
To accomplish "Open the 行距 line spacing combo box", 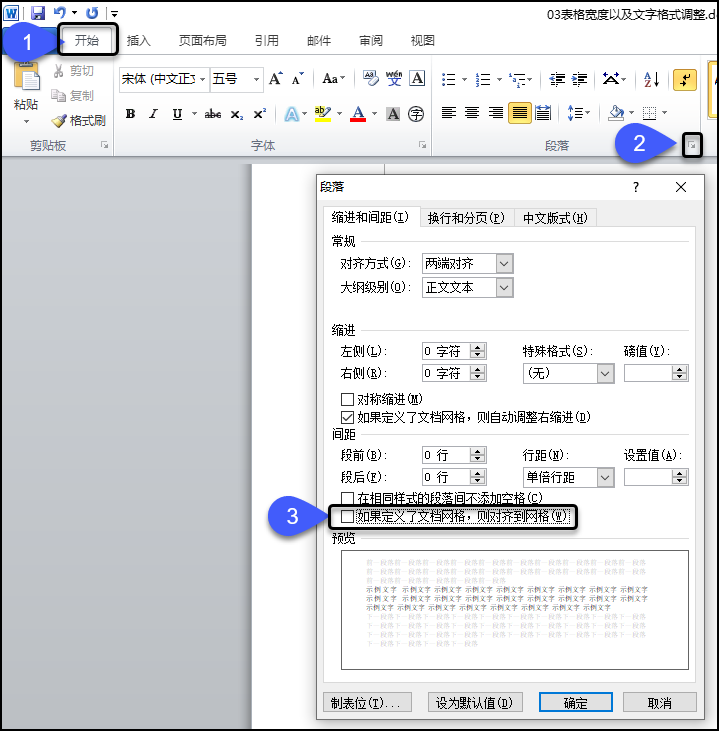I will pyautogui.click(x=568, y=477).
